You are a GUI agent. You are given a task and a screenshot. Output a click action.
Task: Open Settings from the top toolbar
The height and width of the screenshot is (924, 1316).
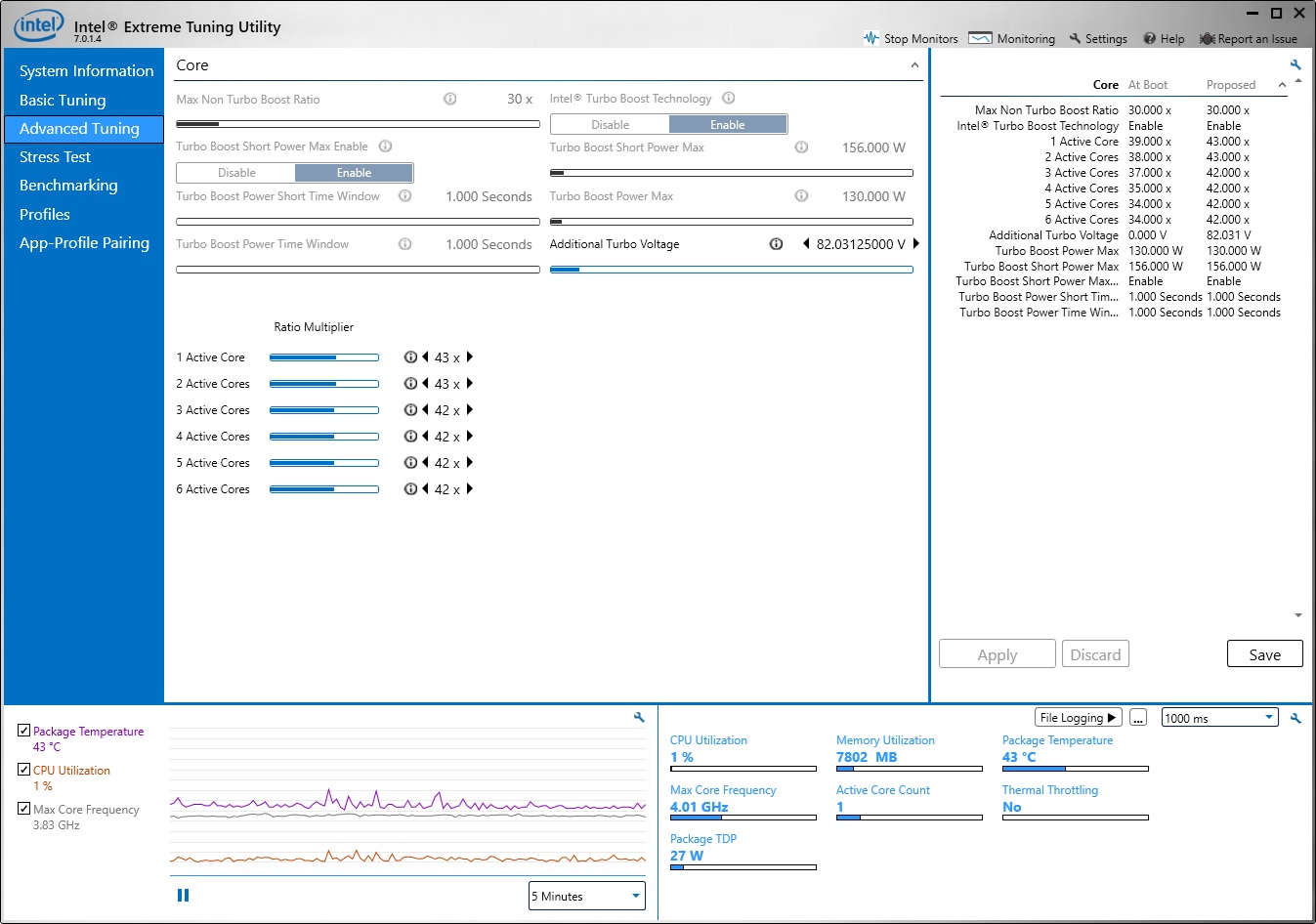[x=1098, y=38]
